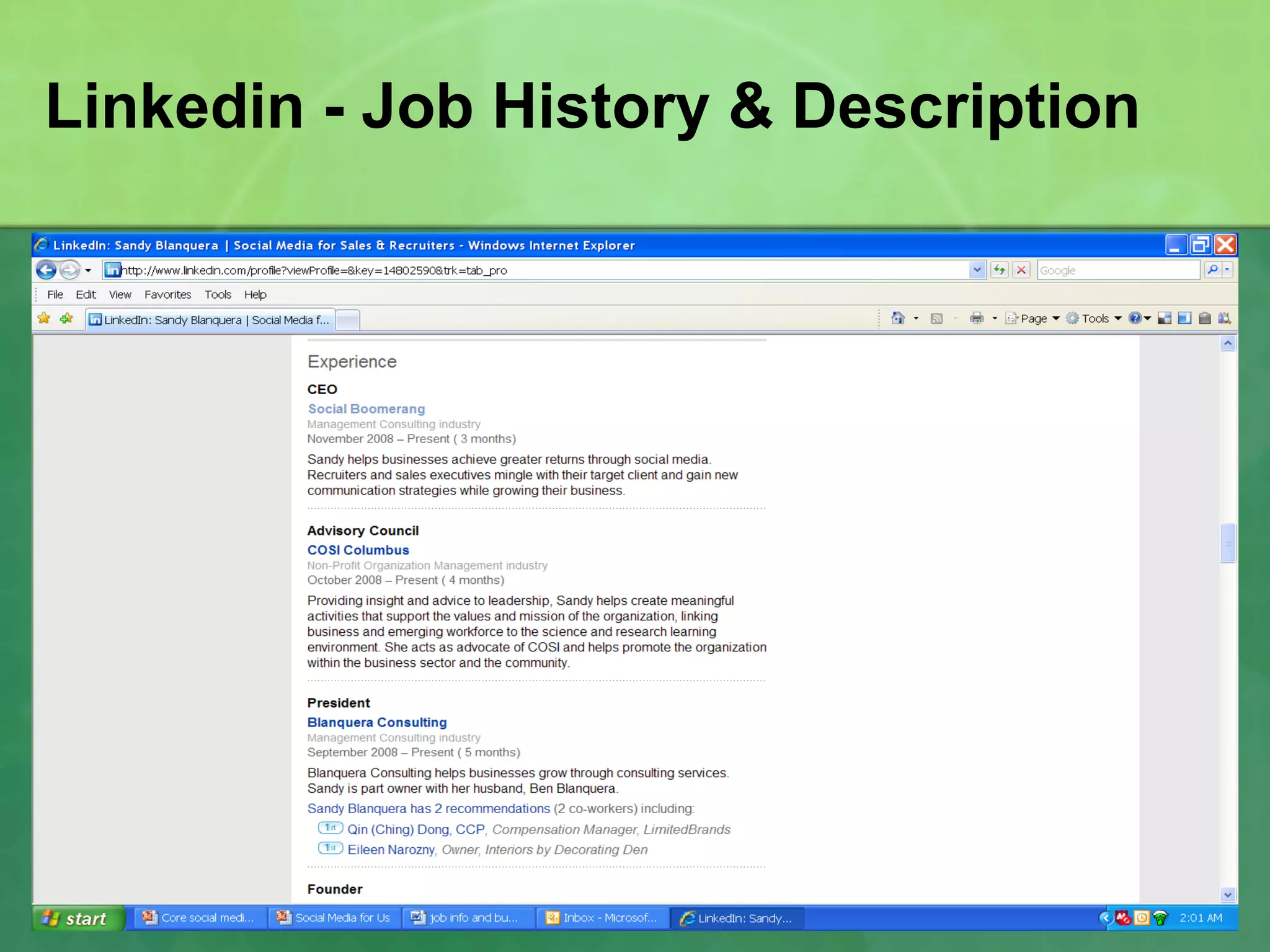Click the green Refresh arrows button

click(x=999, y=270)
